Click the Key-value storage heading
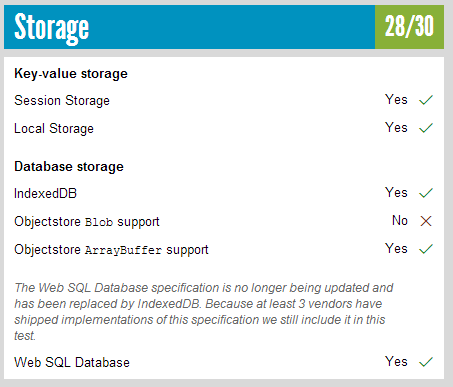The height and width of the screenshot is (387, 453). 71,74
